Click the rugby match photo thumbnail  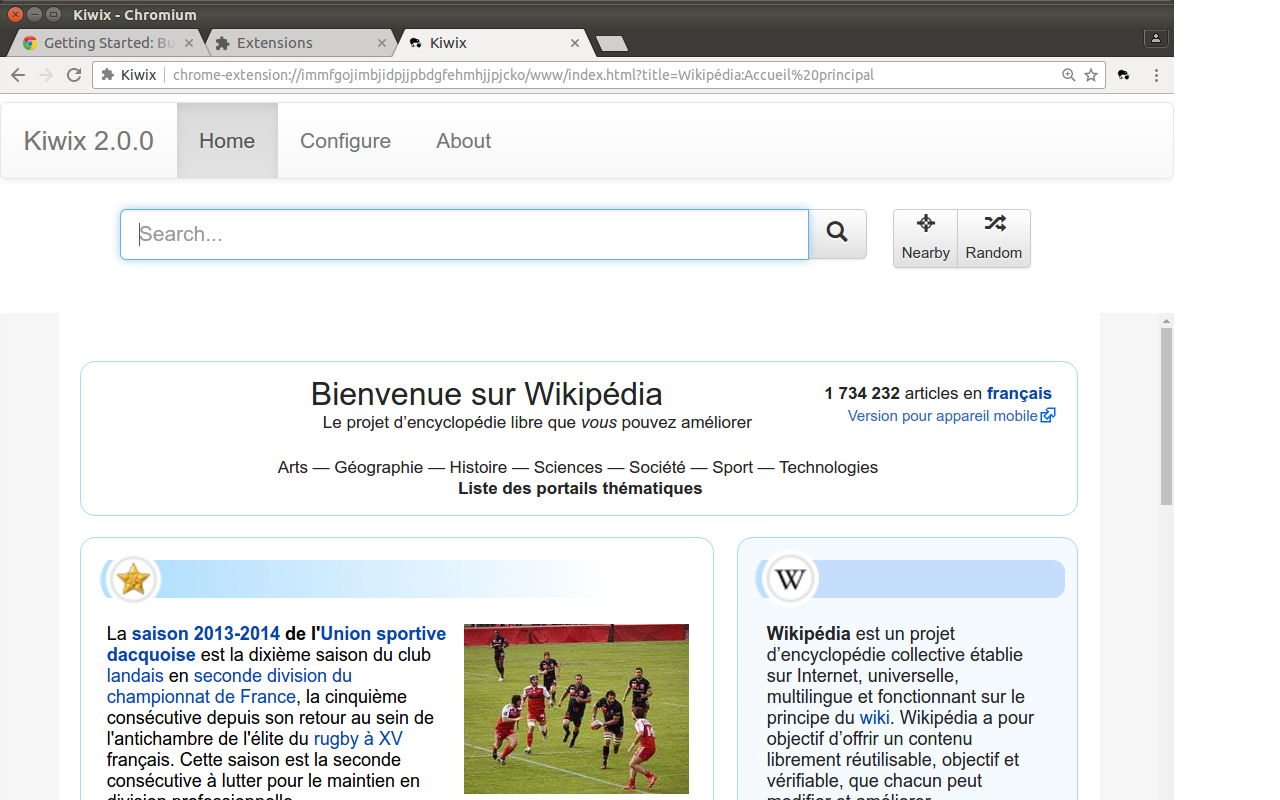tap(576, 709)
